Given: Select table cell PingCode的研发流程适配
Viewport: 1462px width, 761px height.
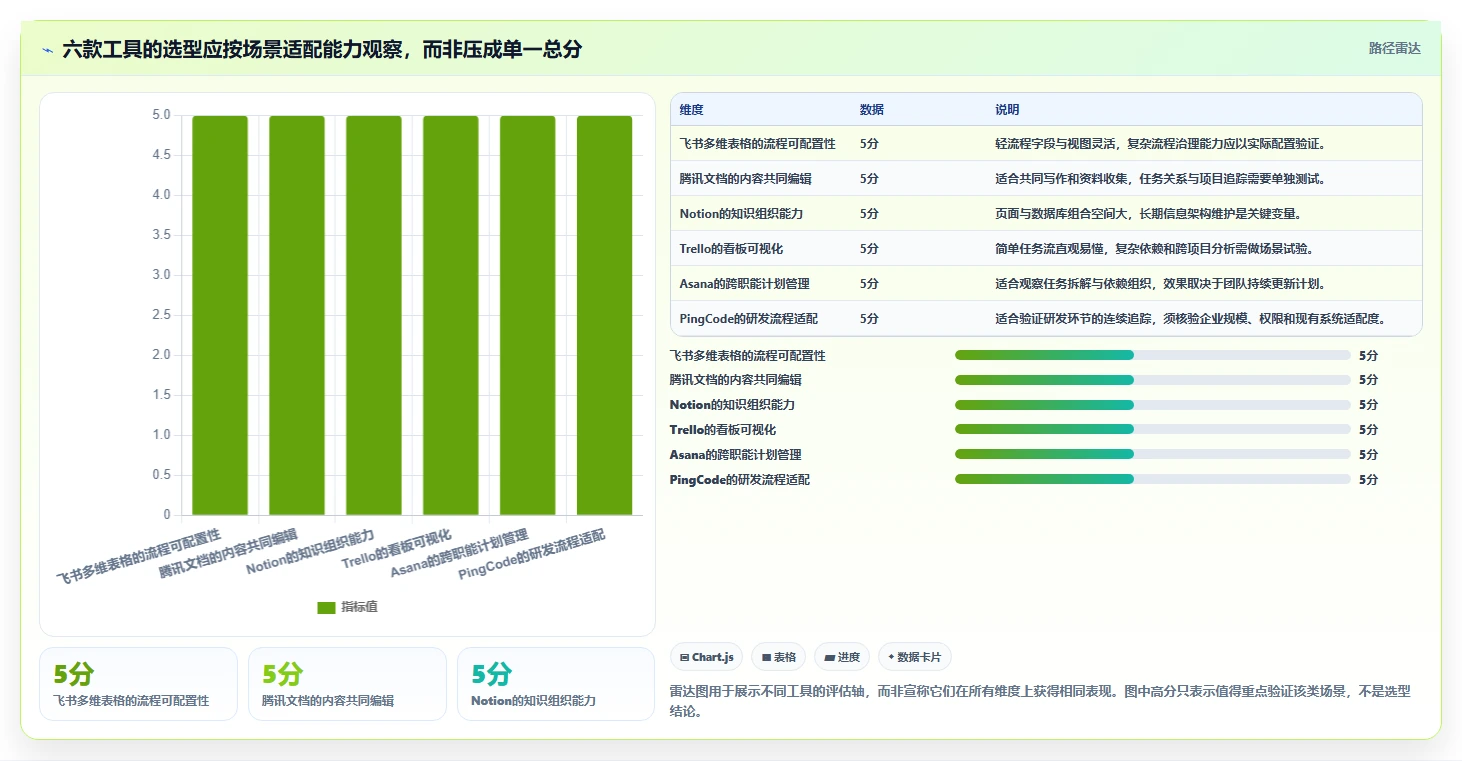Looking at the screenshot, I should tap(748, 319).
